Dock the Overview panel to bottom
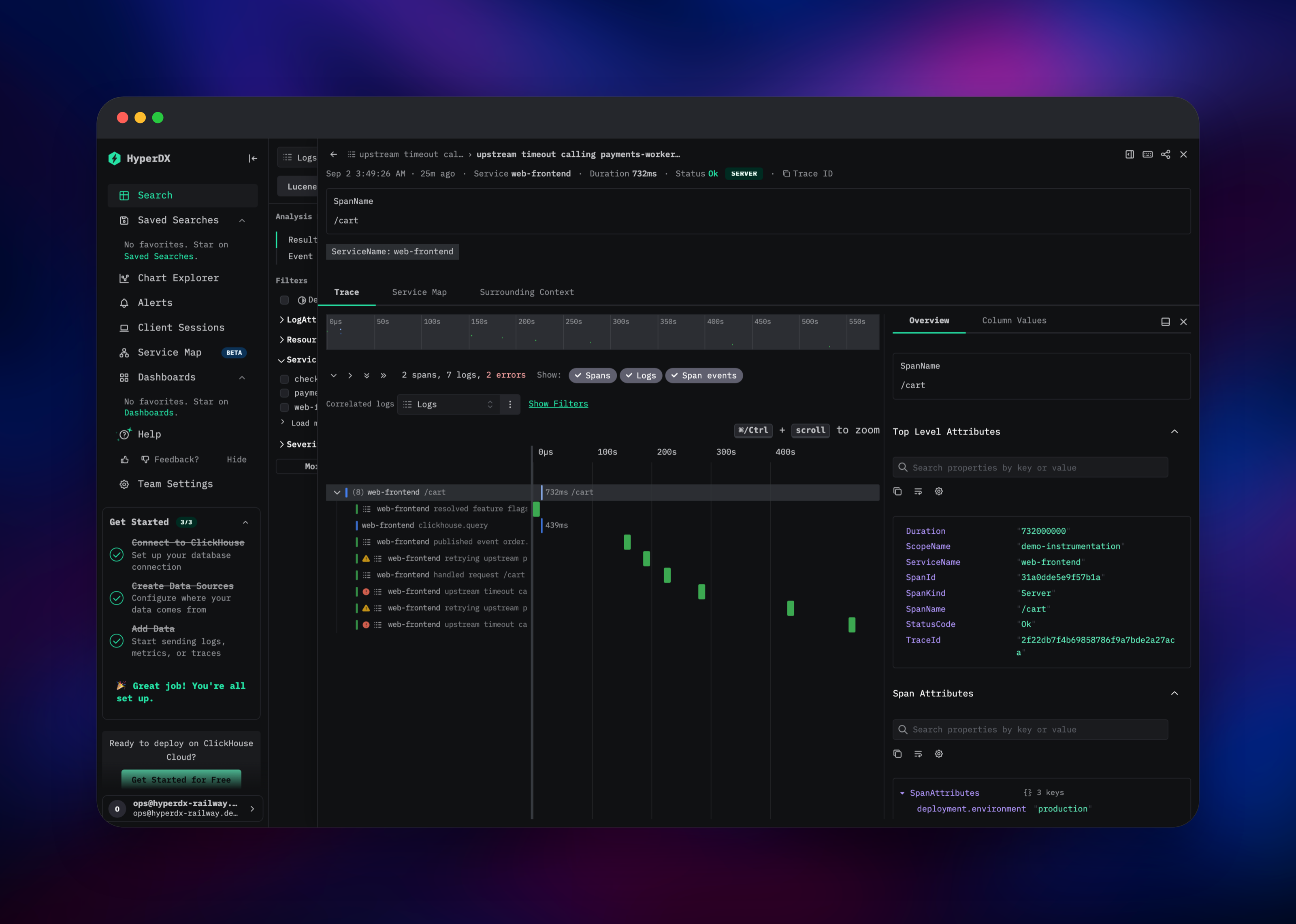 (1165, 321)
